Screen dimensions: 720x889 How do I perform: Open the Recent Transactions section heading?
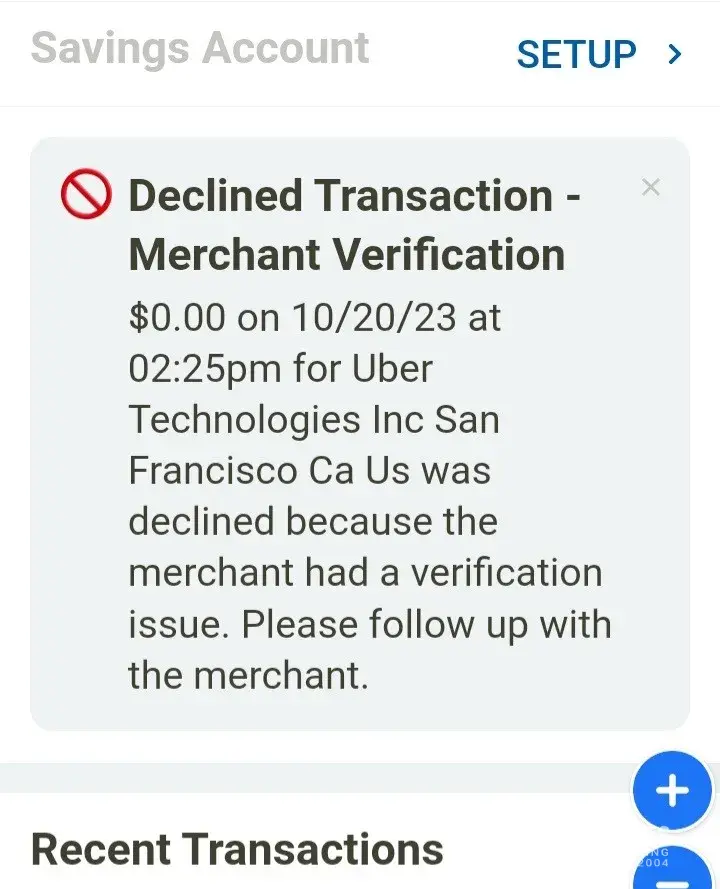coord(237,849)
